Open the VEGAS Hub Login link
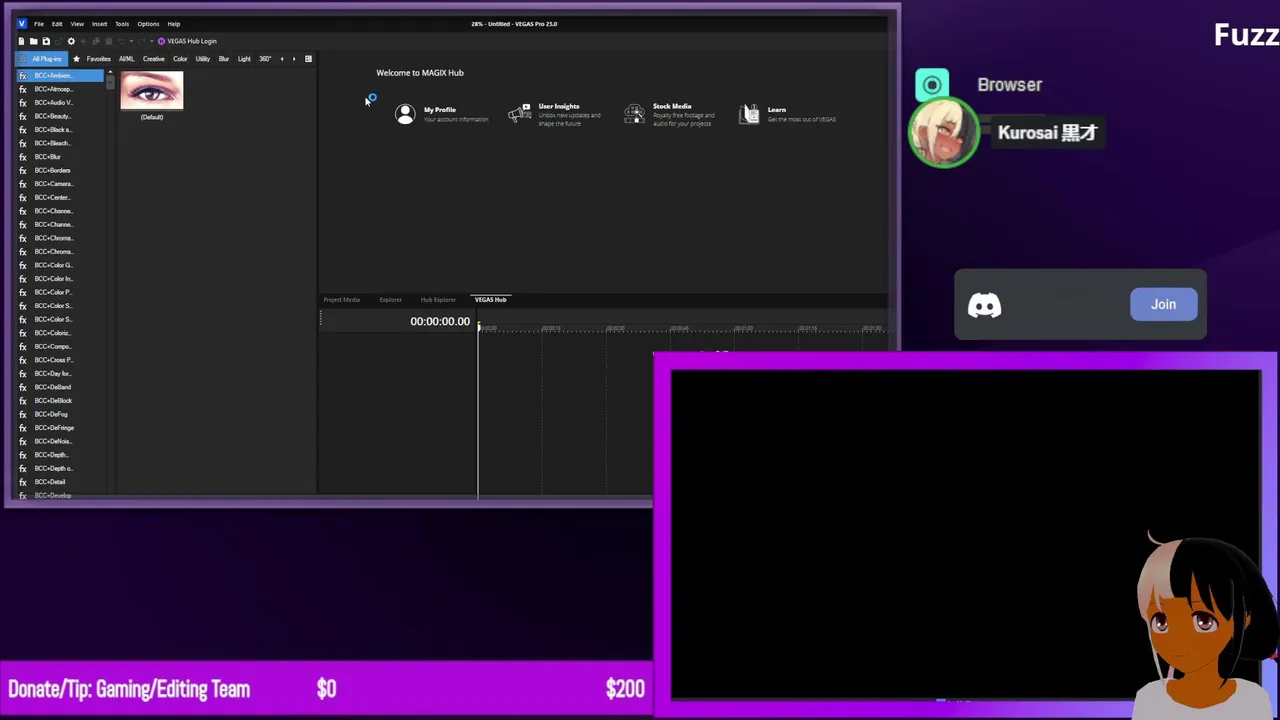 (192, 41)
